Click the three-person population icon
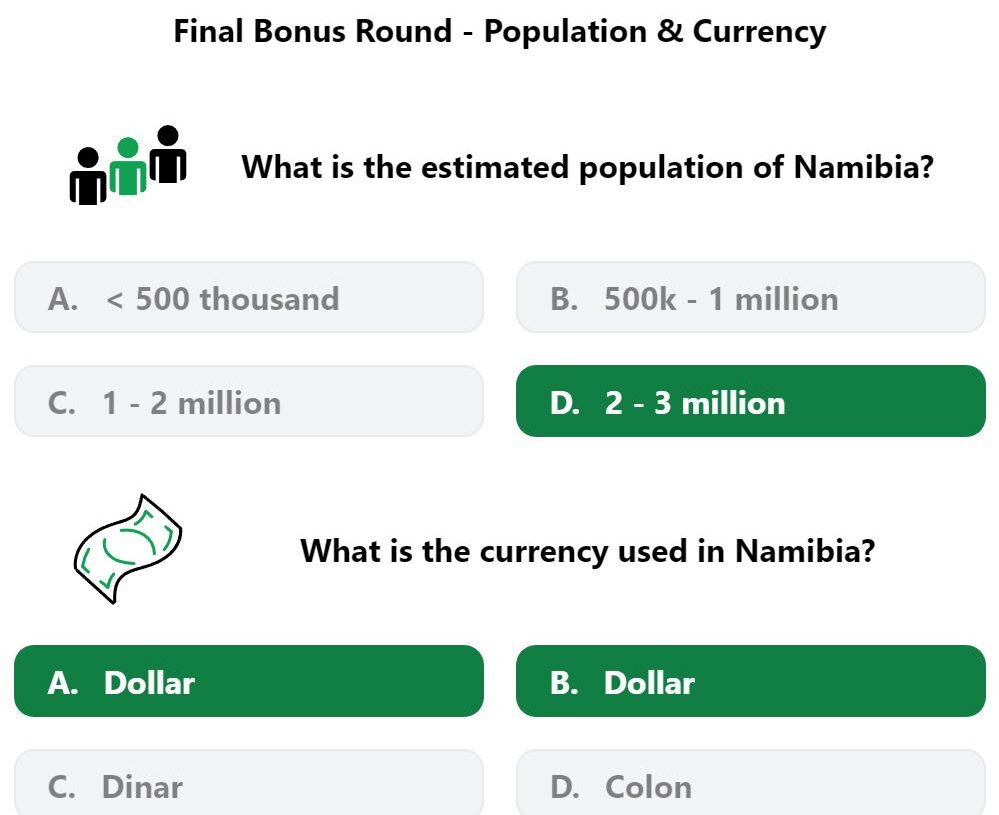This screenshot has width=999, height=815. point(128,165)
